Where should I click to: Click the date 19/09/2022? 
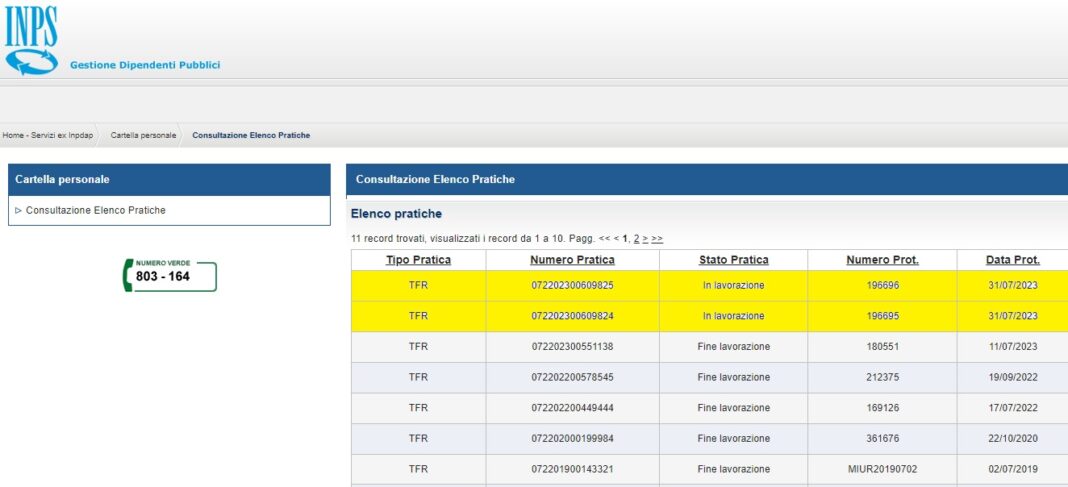pos(1013,377)
